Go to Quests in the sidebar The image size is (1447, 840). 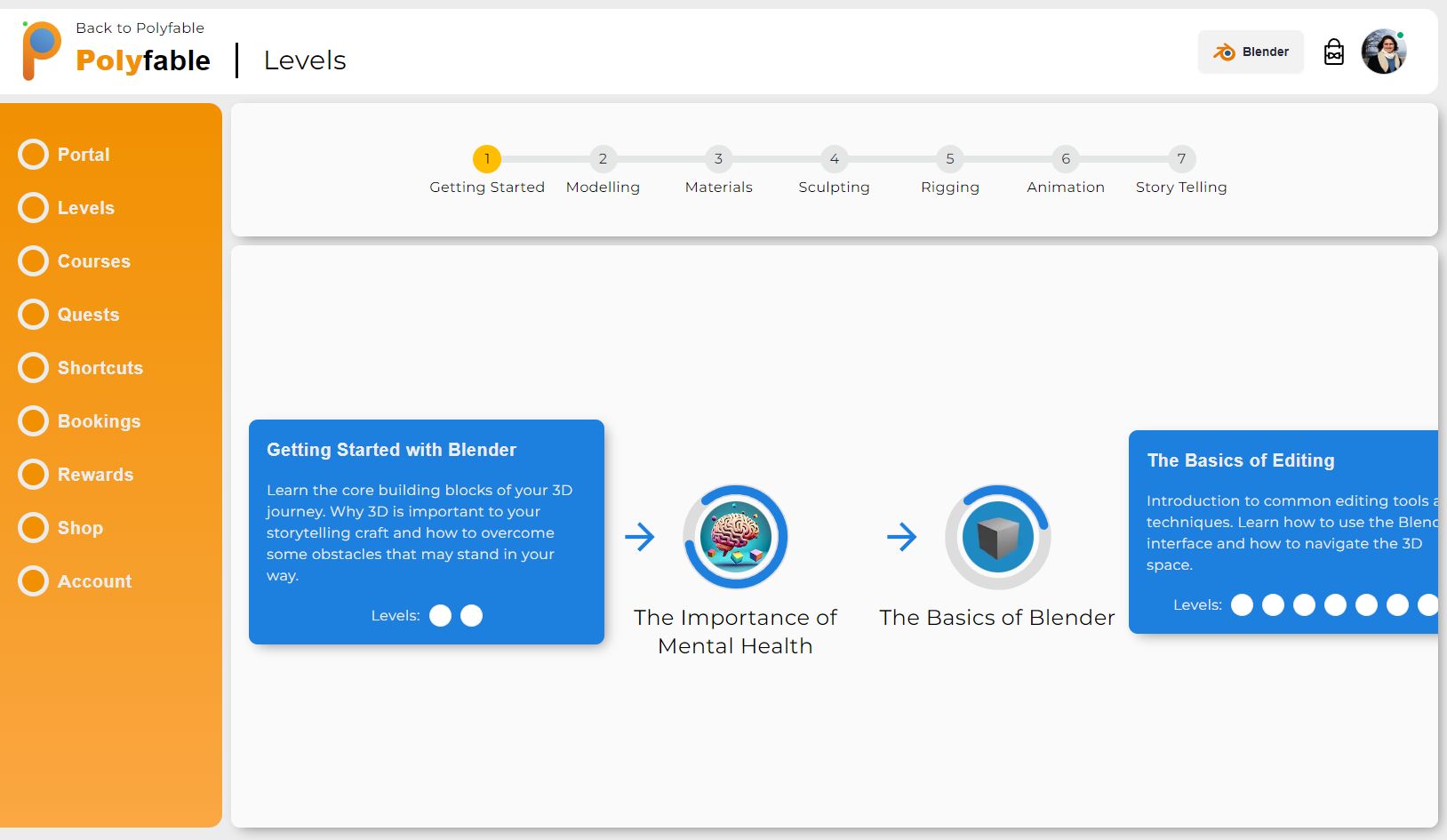pos(88,315)
